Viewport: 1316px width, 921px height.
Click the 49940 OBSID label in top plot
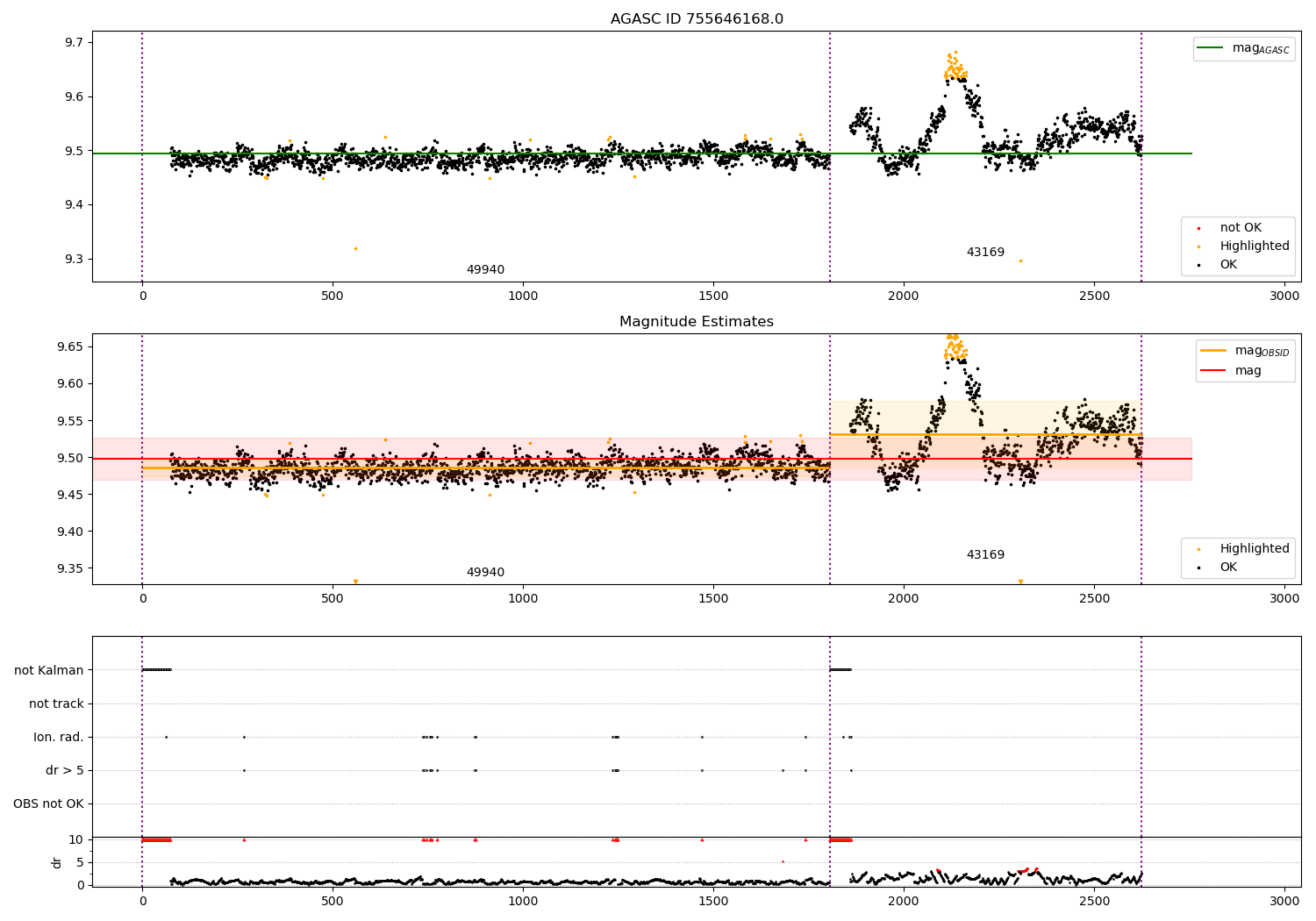pyautogui.click(x=485, y=270)
